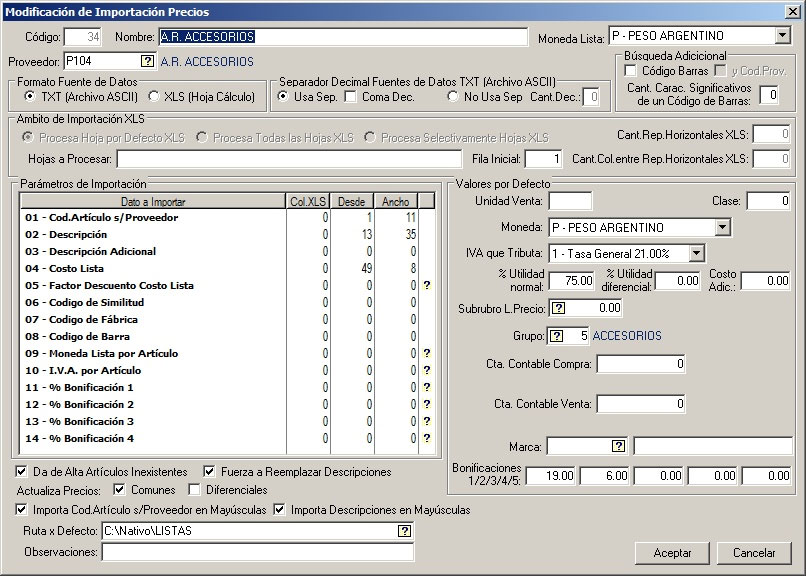
Task: Click the Cancelar button
Action: (x=754, y=552)
